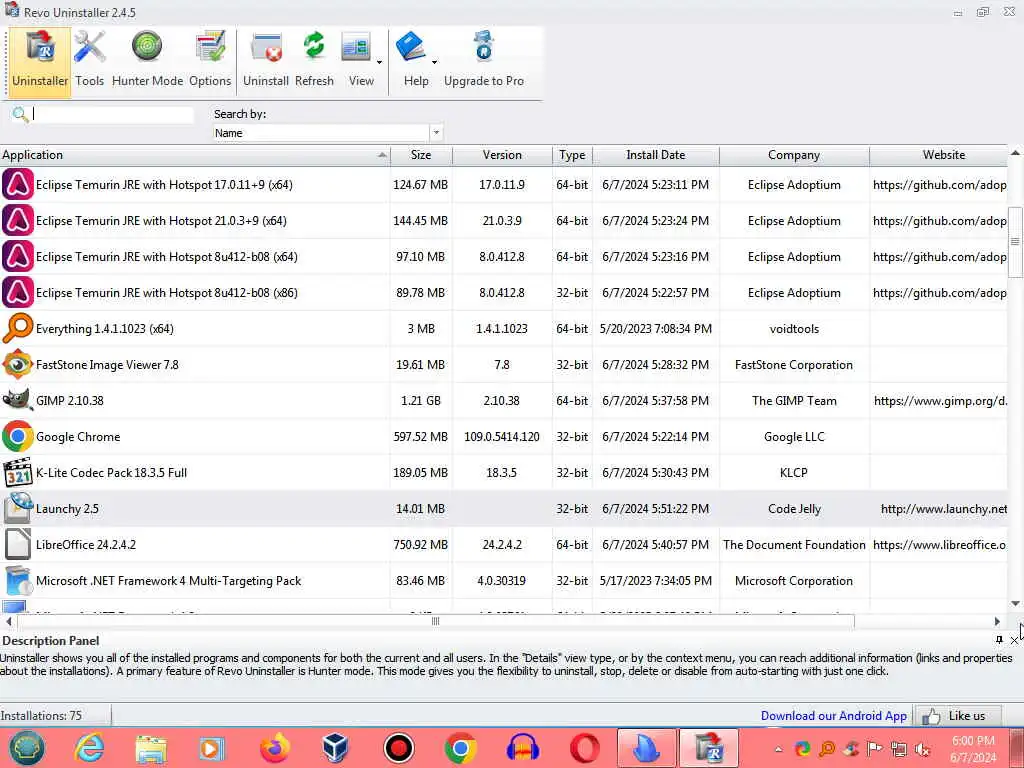Click the Launchy 2.5 row icon
The image size is (1024, 768).
[18, 508]
